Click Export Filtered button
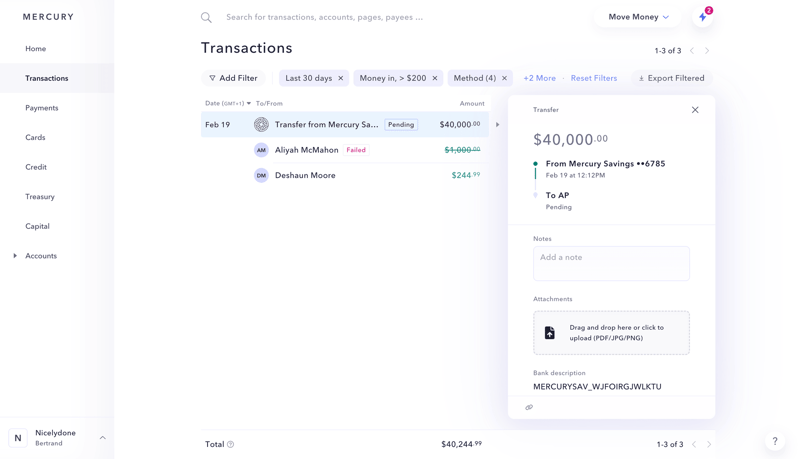The image size is (800, 459). click(671, 78)
